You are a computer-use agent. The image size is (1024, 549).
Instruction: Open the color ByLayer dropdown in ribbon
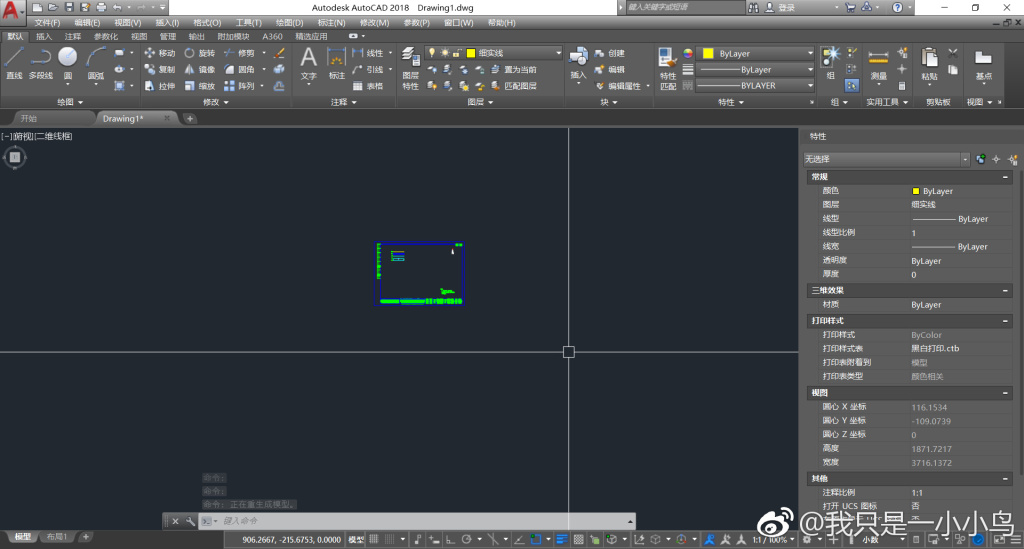756,54
